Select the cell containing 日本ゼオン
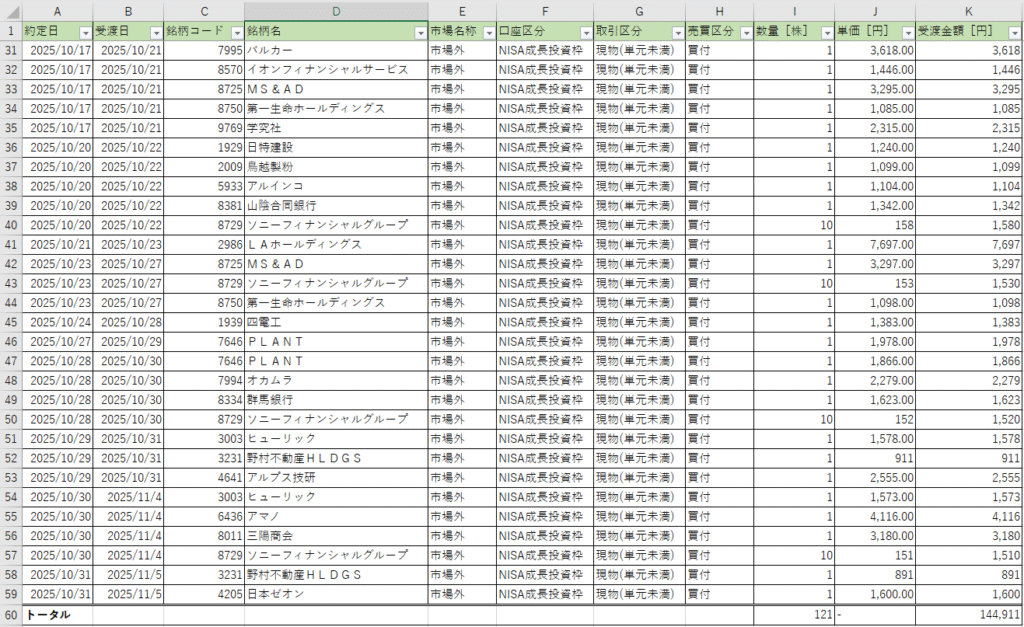This screenshot has height=627, width=1024. point(336,593)
